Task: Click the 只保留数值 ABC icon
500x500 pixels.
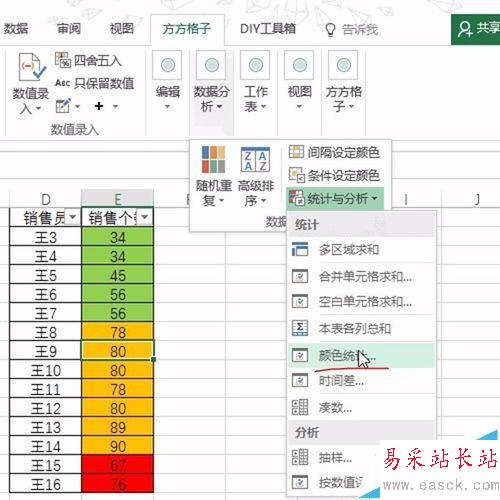Action: point(62,83)
